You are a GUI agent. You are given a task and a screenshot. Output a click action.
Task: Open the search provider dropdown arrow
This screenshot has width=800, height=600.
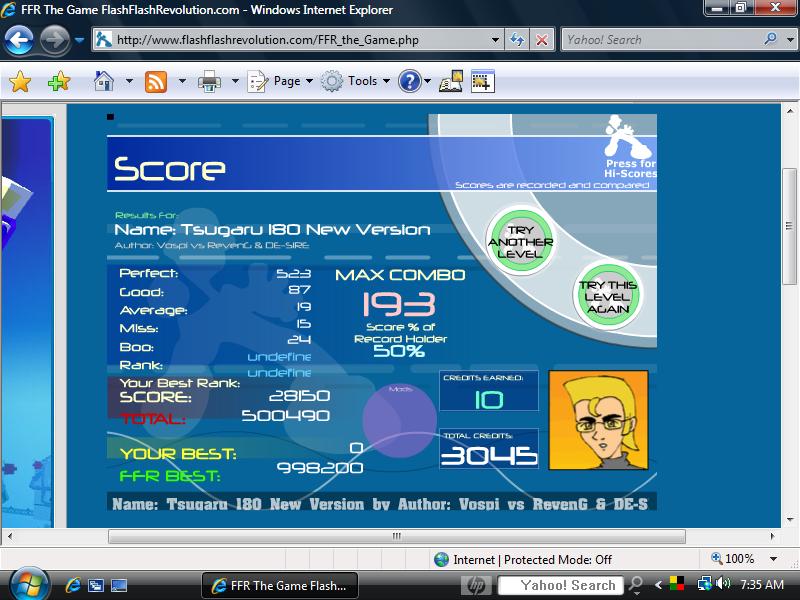pos(790,40)
